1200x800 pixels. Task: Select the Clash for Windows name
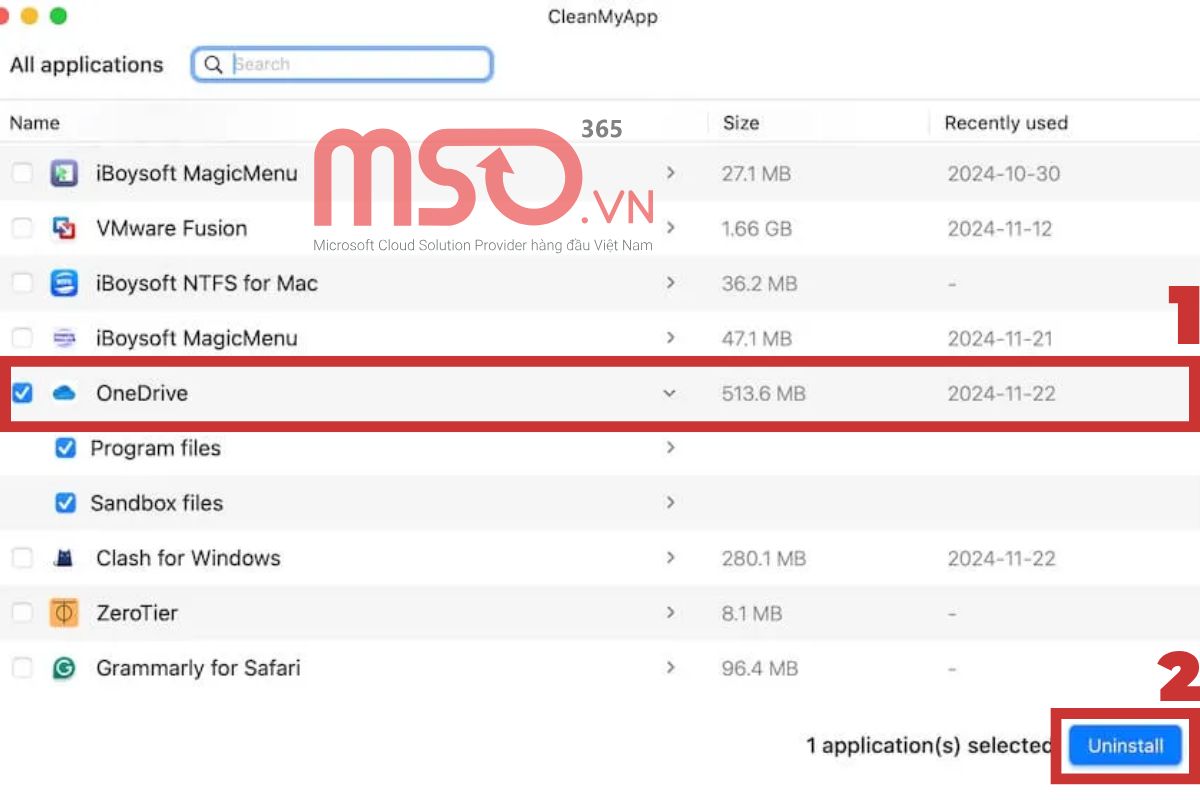(x=189, y=559)
